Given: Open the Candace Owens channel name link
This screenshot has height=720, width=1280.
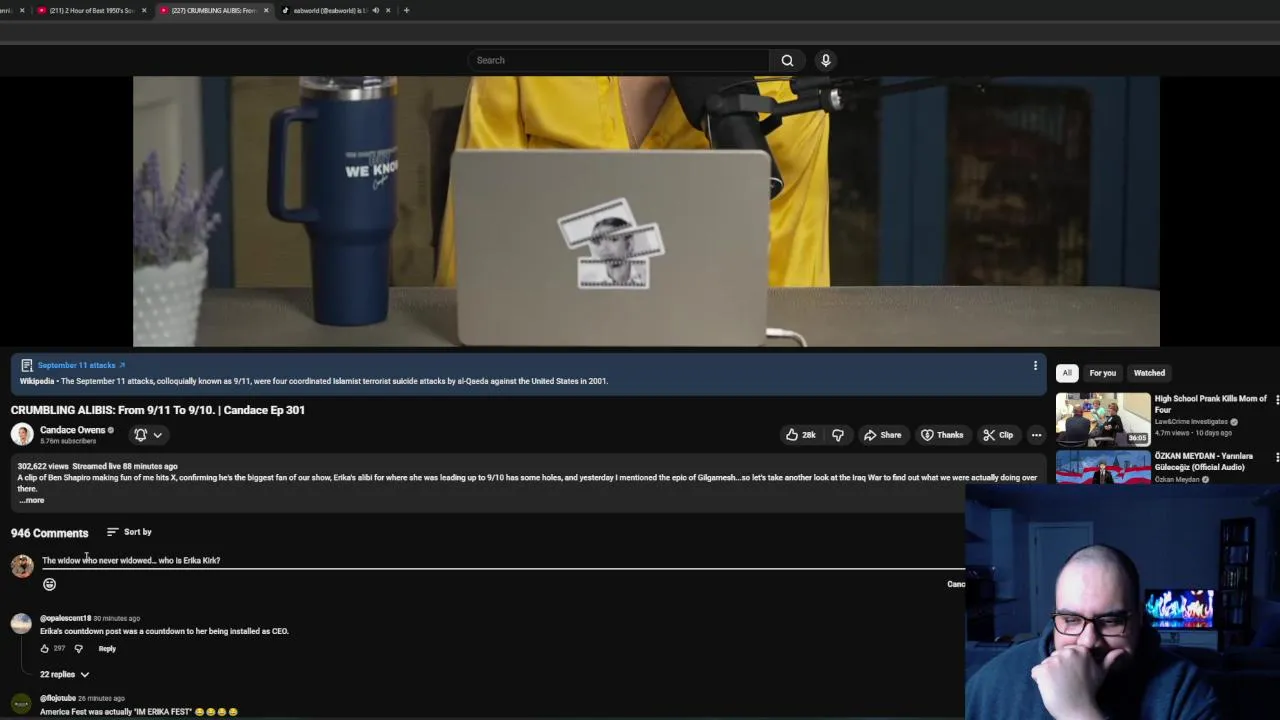Looking at the screenshot, I should [x=72, y=430].
